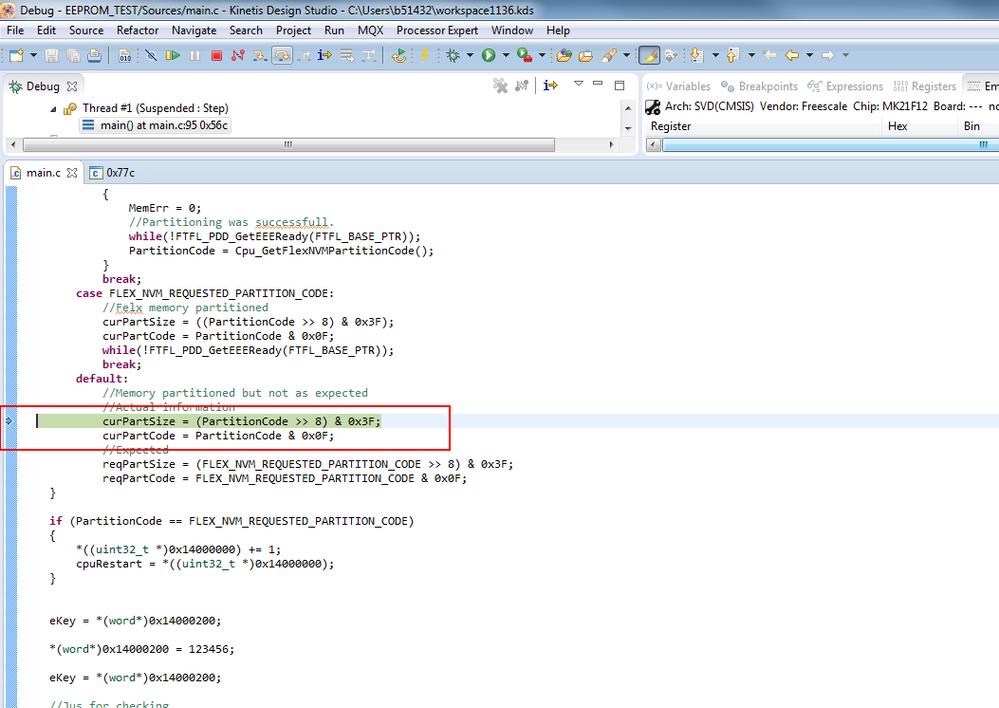This screenshot has width=999, height=708.
Task: Click the Back navigation yellow arrow
Action: pos(792,55)
